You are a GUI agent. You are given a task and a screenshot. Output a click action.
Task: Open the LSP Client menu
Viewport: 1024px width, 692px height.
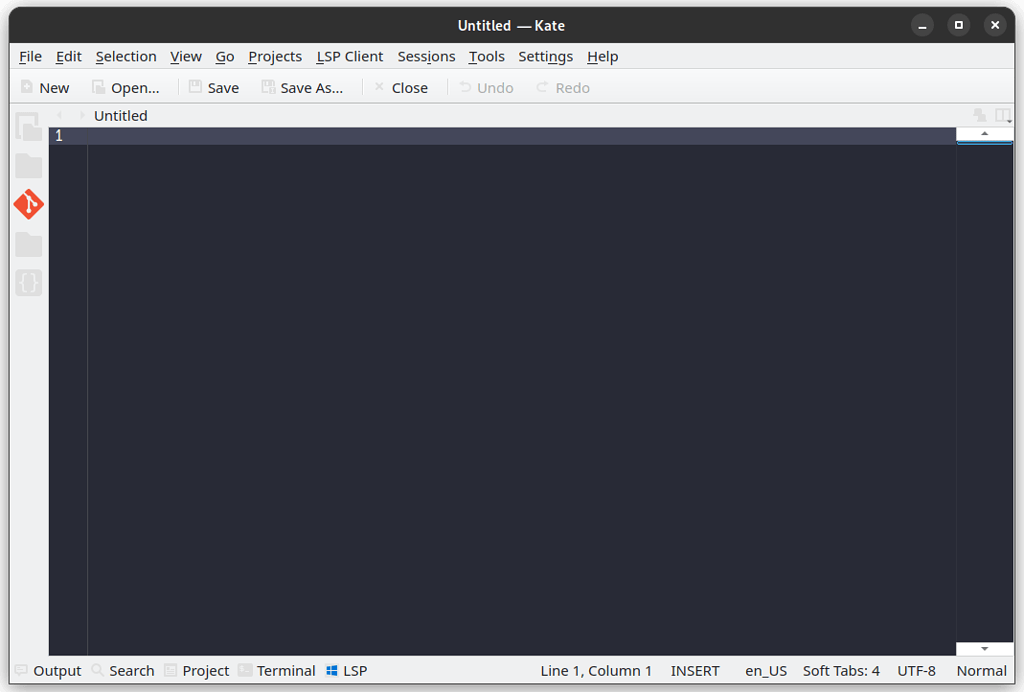[349, 57]
